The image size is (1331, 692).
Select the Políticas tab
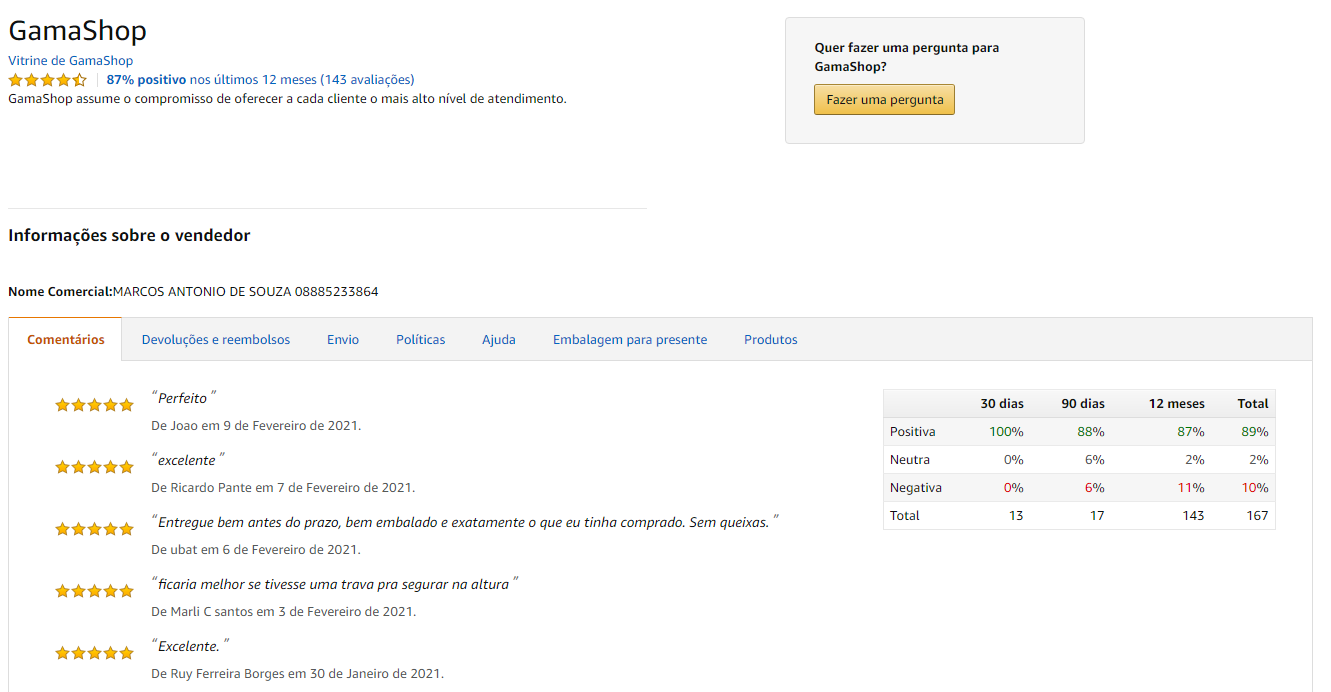[421, 340]
